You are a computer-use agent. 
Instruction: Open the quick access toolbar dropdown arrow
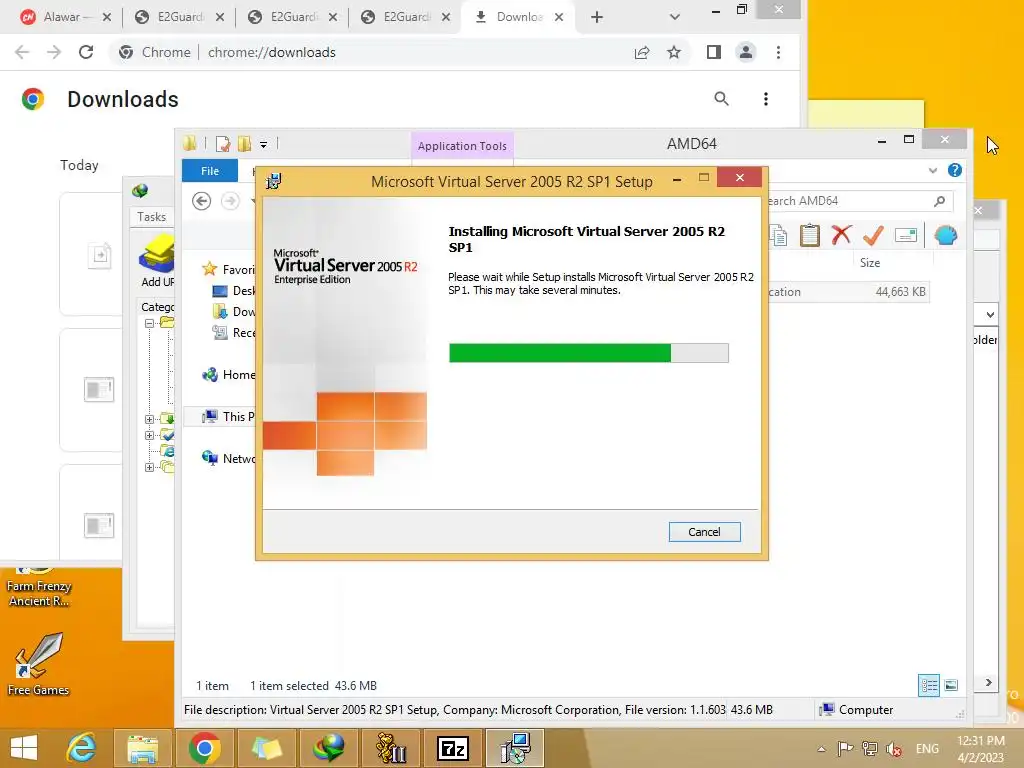point(263,144)
